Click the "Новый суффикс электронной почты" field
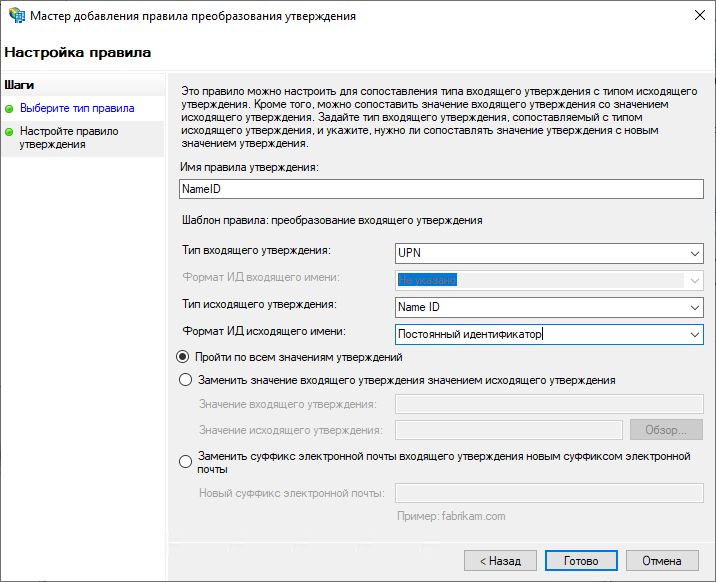The width and height of the screenshot is (716, 582). (x=549, y=492)
